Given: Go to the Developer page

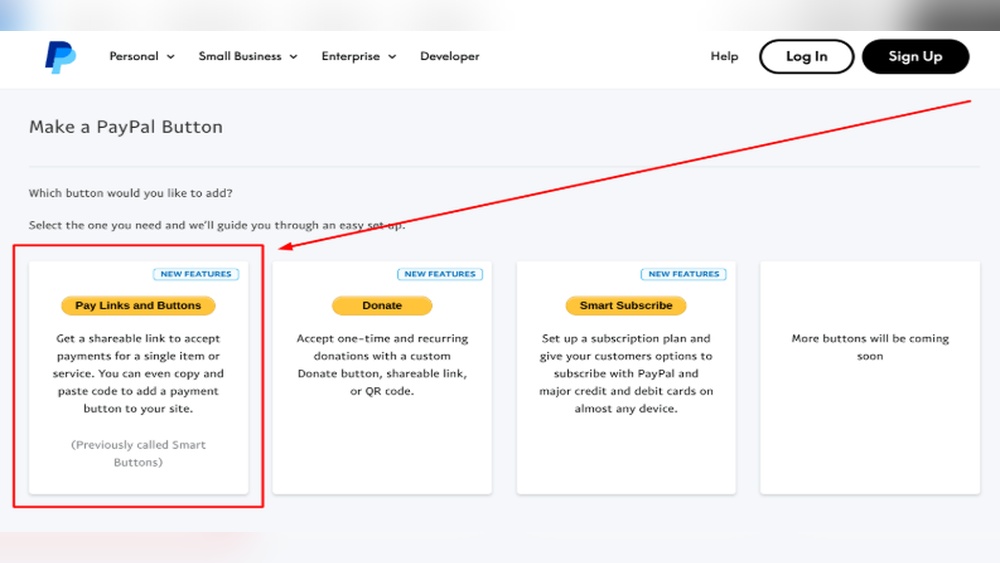Looking at the screenshot, I should pos(450,56).
